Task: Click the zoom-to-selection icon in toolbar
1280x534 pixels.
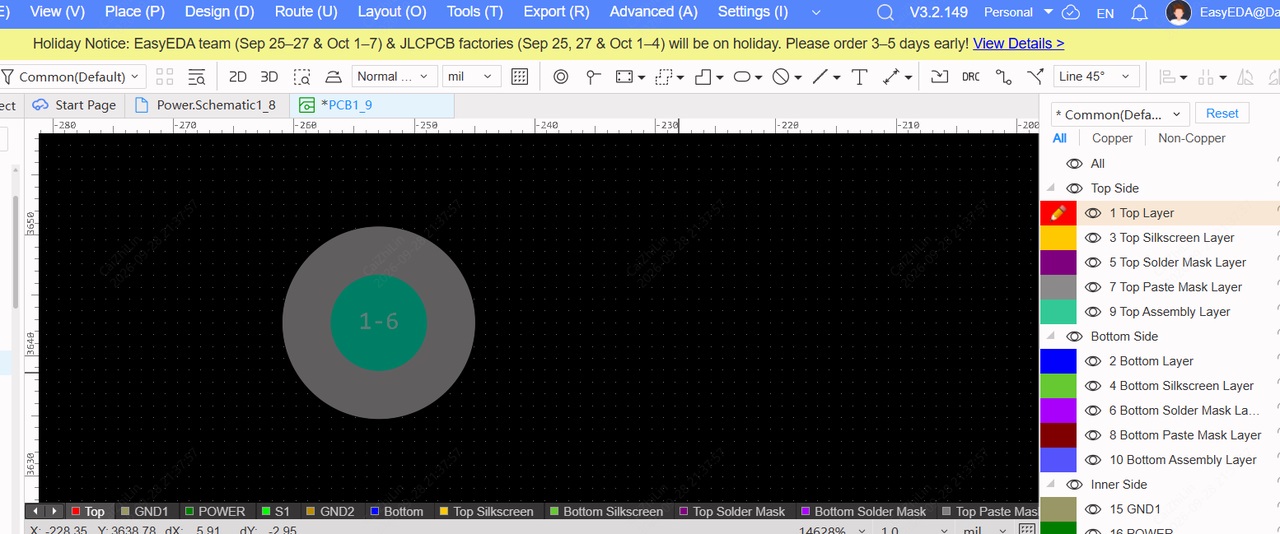Action: (x=302, y=77)
